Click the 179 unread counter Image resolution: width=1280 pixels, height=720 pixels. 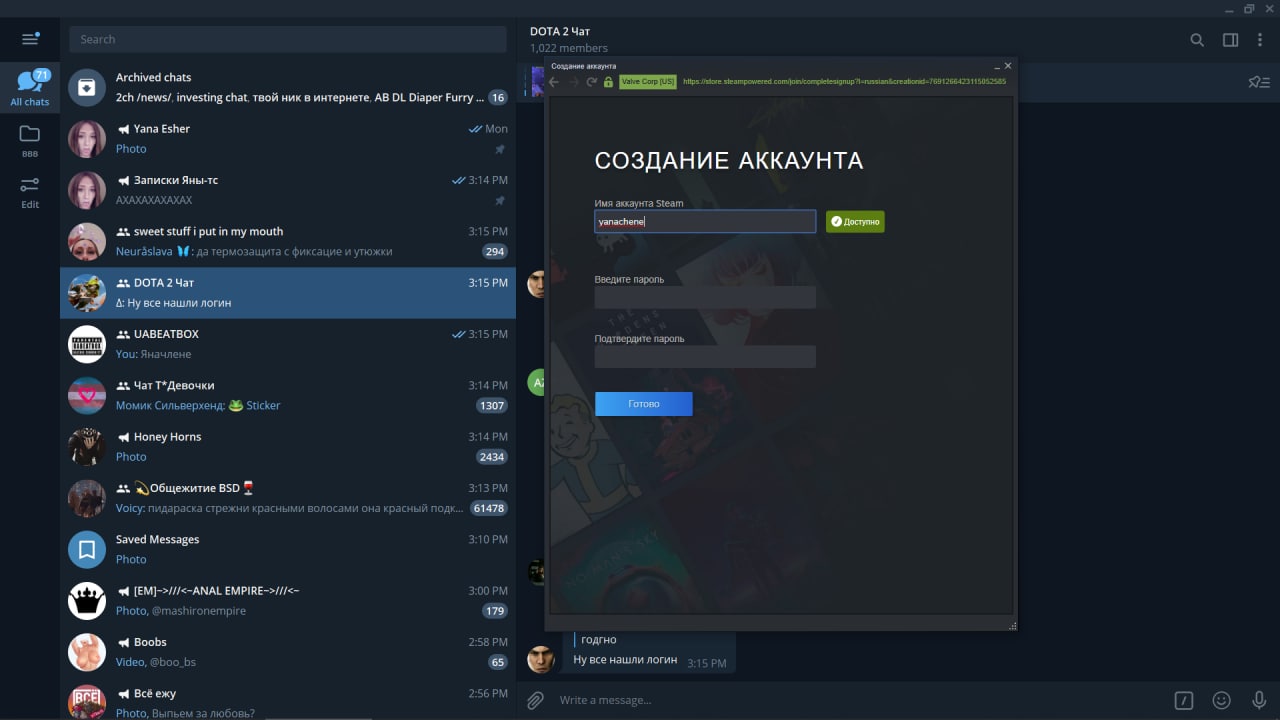pyautogui.click(x=494, y=611)
